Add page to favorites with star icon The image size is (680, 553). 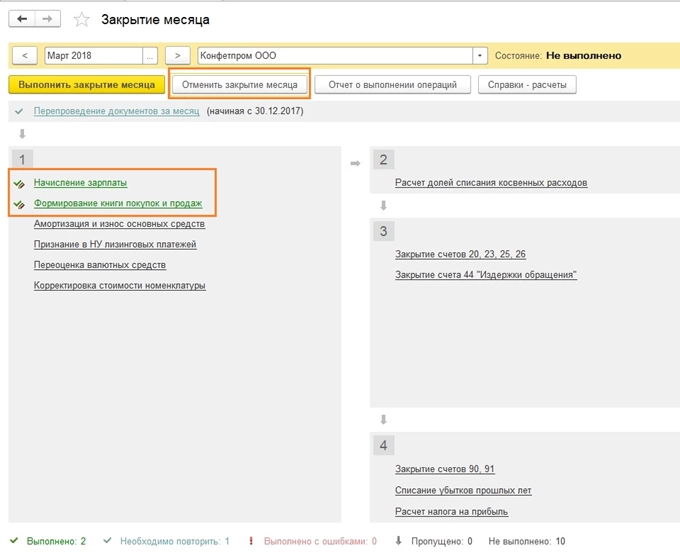click(82, 20)
